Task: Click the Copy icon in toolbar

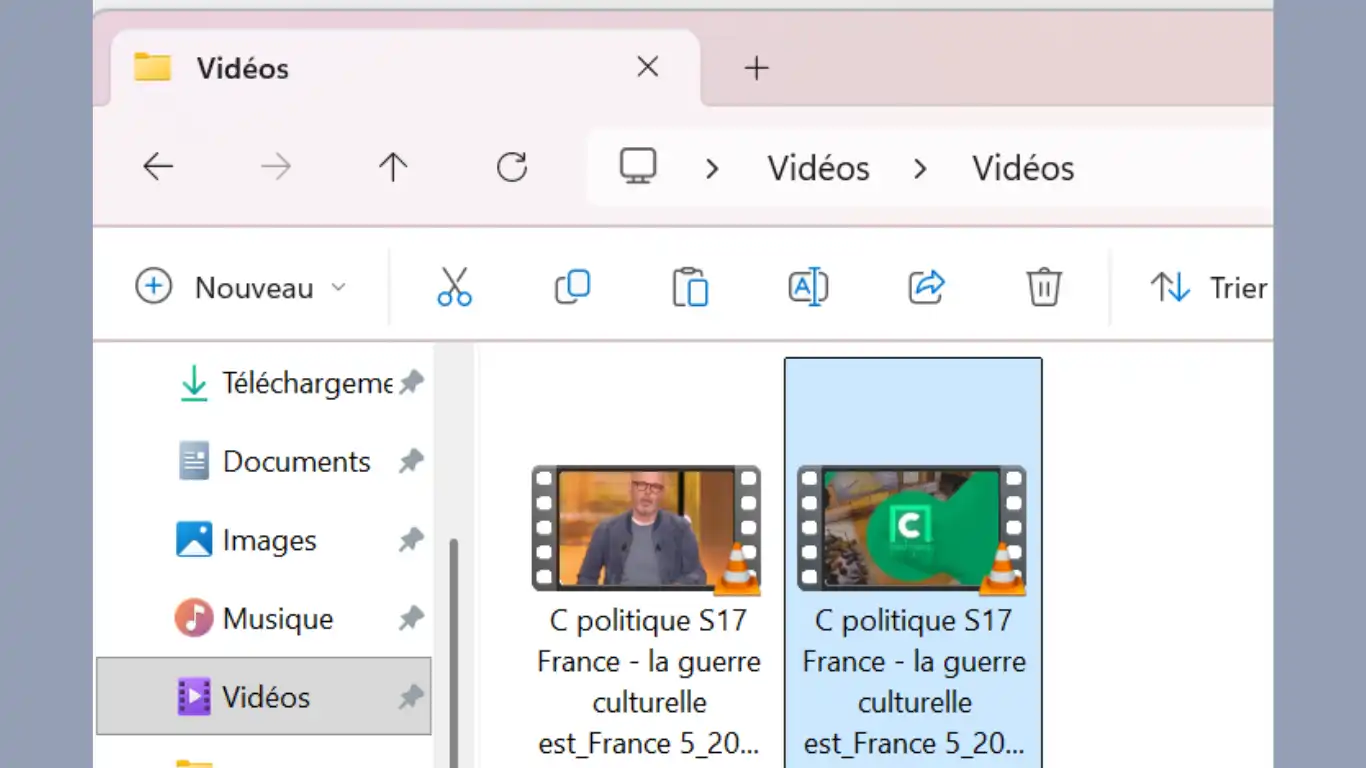Action: [x=572, y=288]
